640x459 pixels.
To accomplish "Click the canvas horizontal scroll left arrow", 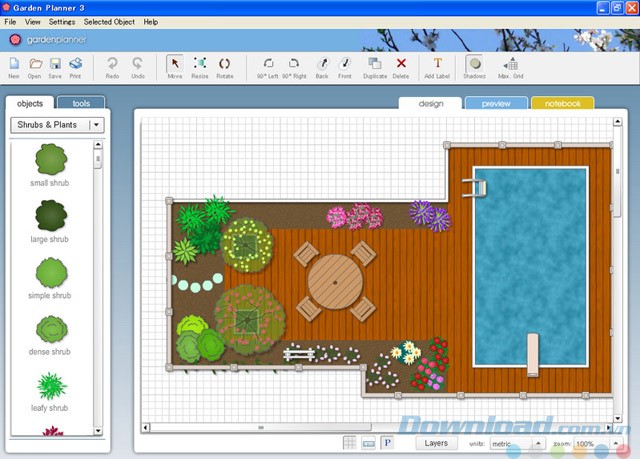I will point(146,428).
